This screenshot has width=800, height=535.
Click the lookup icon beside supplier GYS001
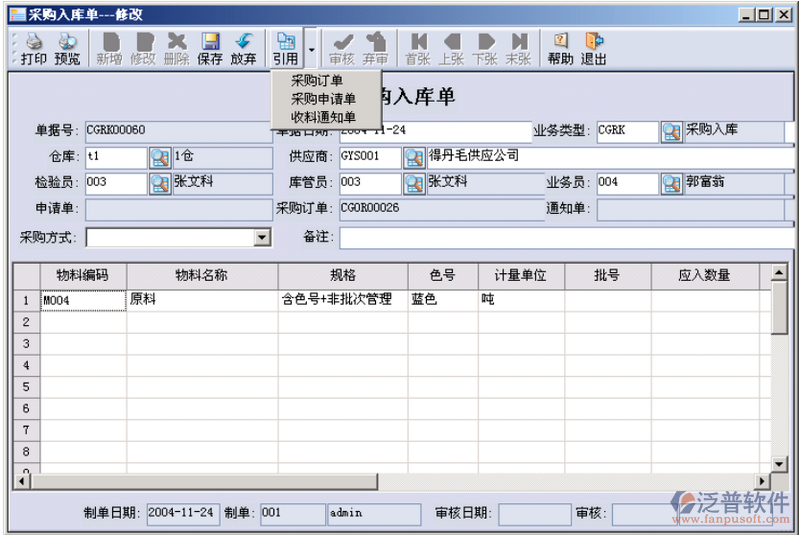pos(414,157)
